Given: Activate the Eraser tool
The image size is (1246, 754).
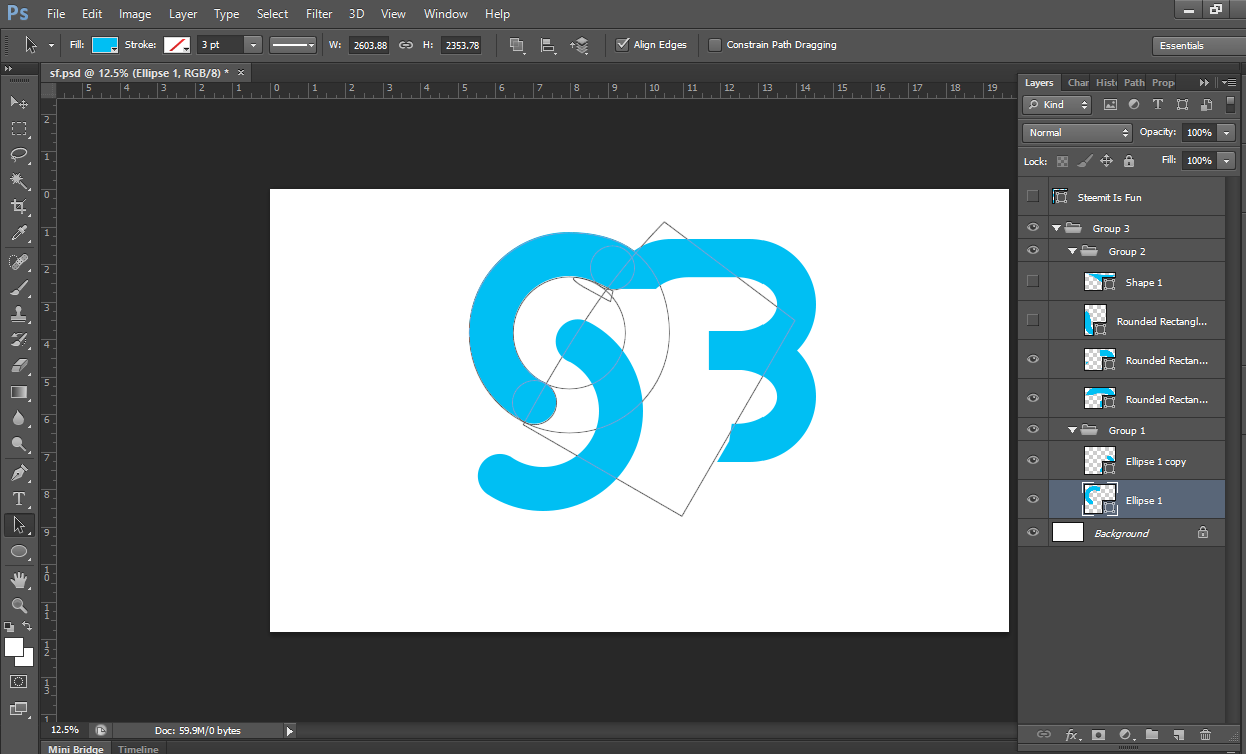Looking at the screenshot, I should [x=19, y=366].
